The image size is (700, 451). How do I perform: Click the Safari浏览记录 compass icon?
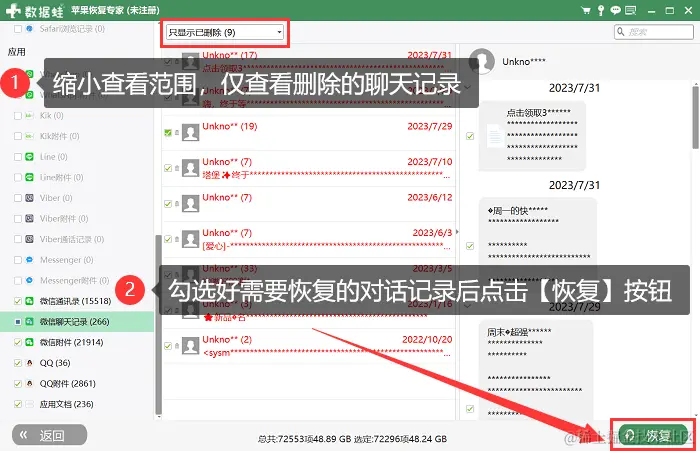[x=29, y=29]
